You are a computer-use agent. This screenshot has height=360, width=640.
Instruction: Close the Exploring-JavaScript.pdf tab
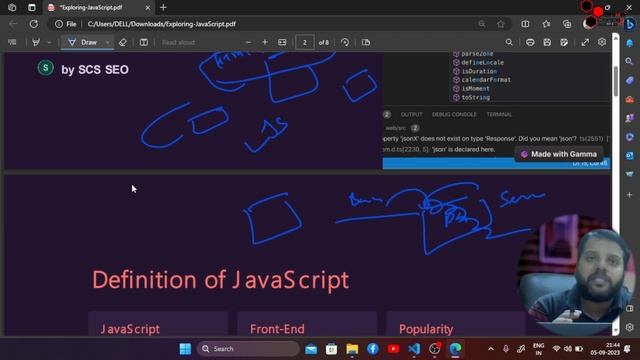(x=148, y=7)
